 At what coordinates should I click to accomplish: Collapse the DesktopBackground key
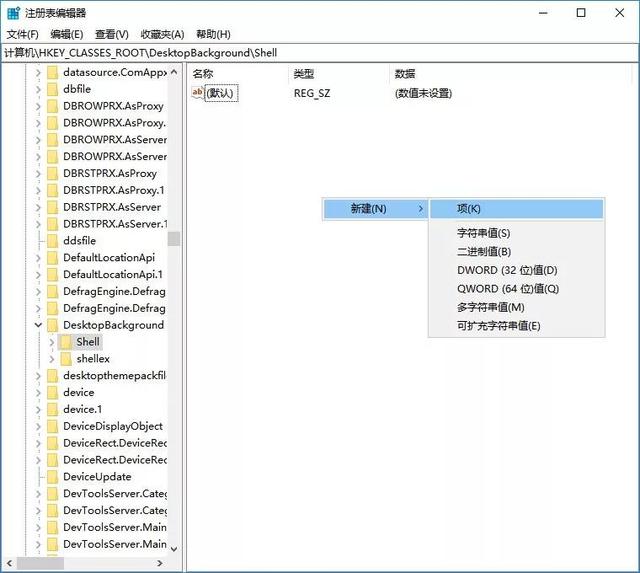tap(38, 325)
